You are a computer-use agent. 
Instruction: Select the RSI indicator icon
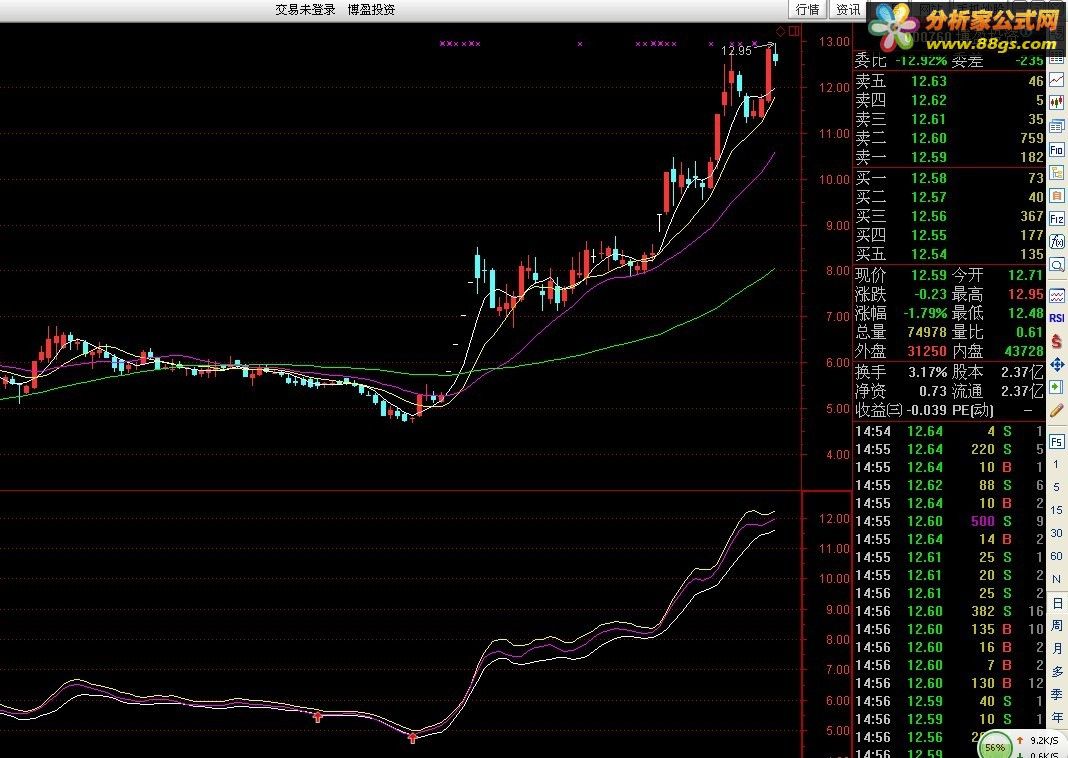point(1056,318)
